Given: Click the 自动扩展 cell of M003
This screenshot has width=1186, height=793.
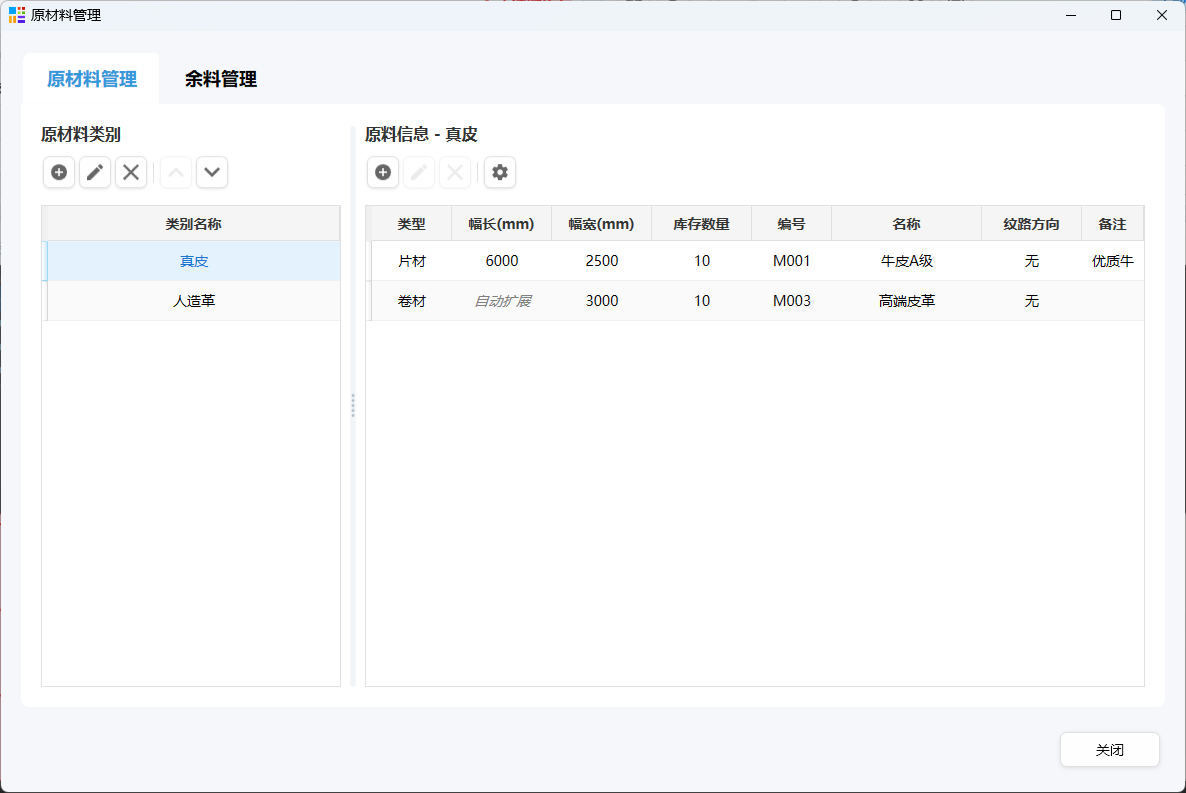Looking at the screenshot, I should point(502,300).
